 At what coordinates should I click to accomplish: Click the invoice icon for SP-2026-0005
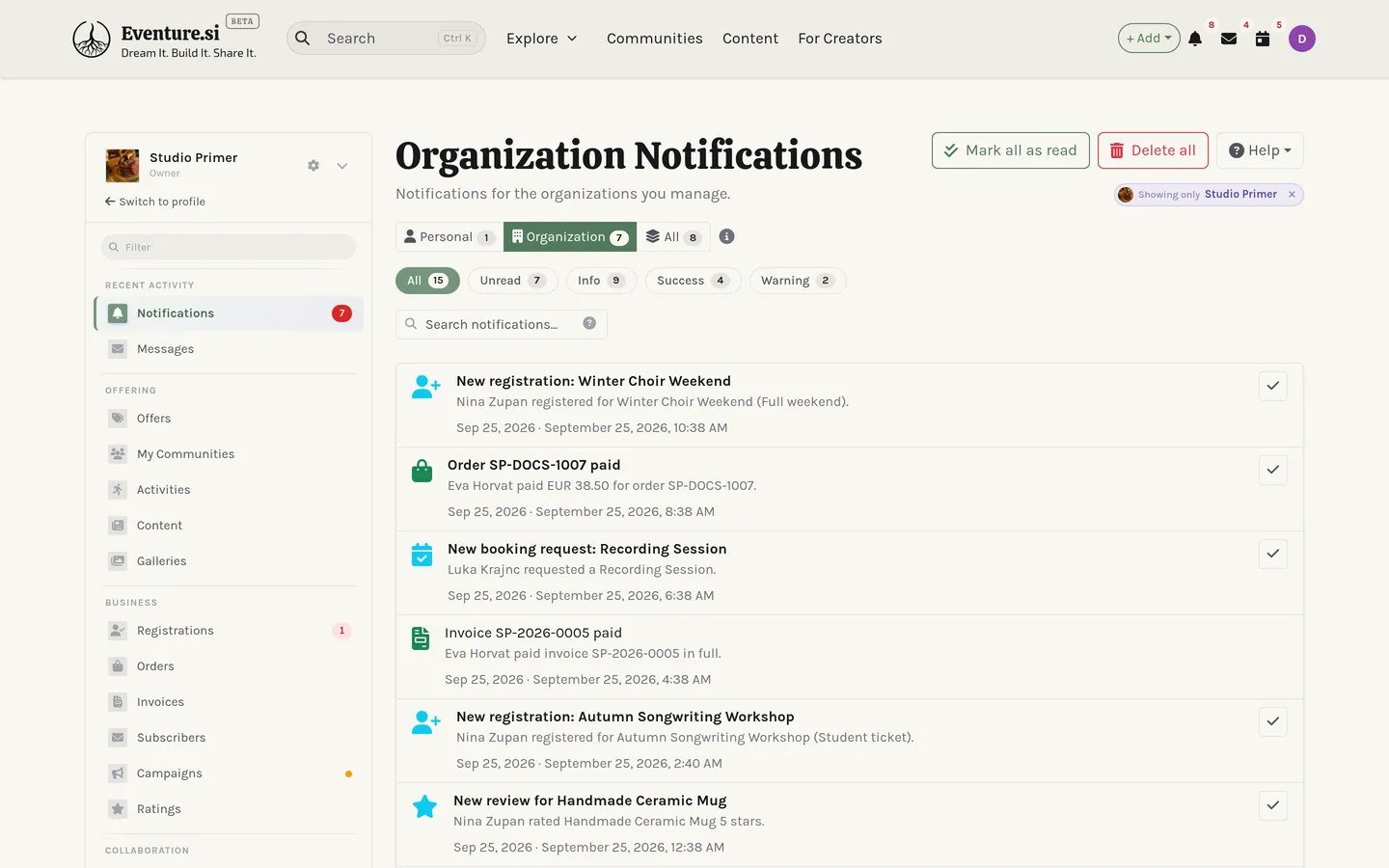coord(421,638)
